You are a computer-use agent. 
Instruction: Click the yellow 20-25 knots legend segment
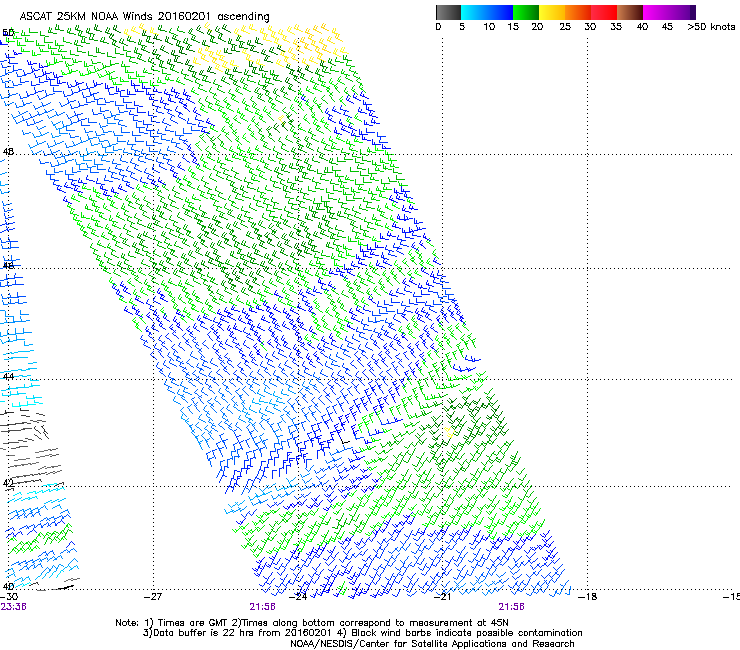pos(552,12)
